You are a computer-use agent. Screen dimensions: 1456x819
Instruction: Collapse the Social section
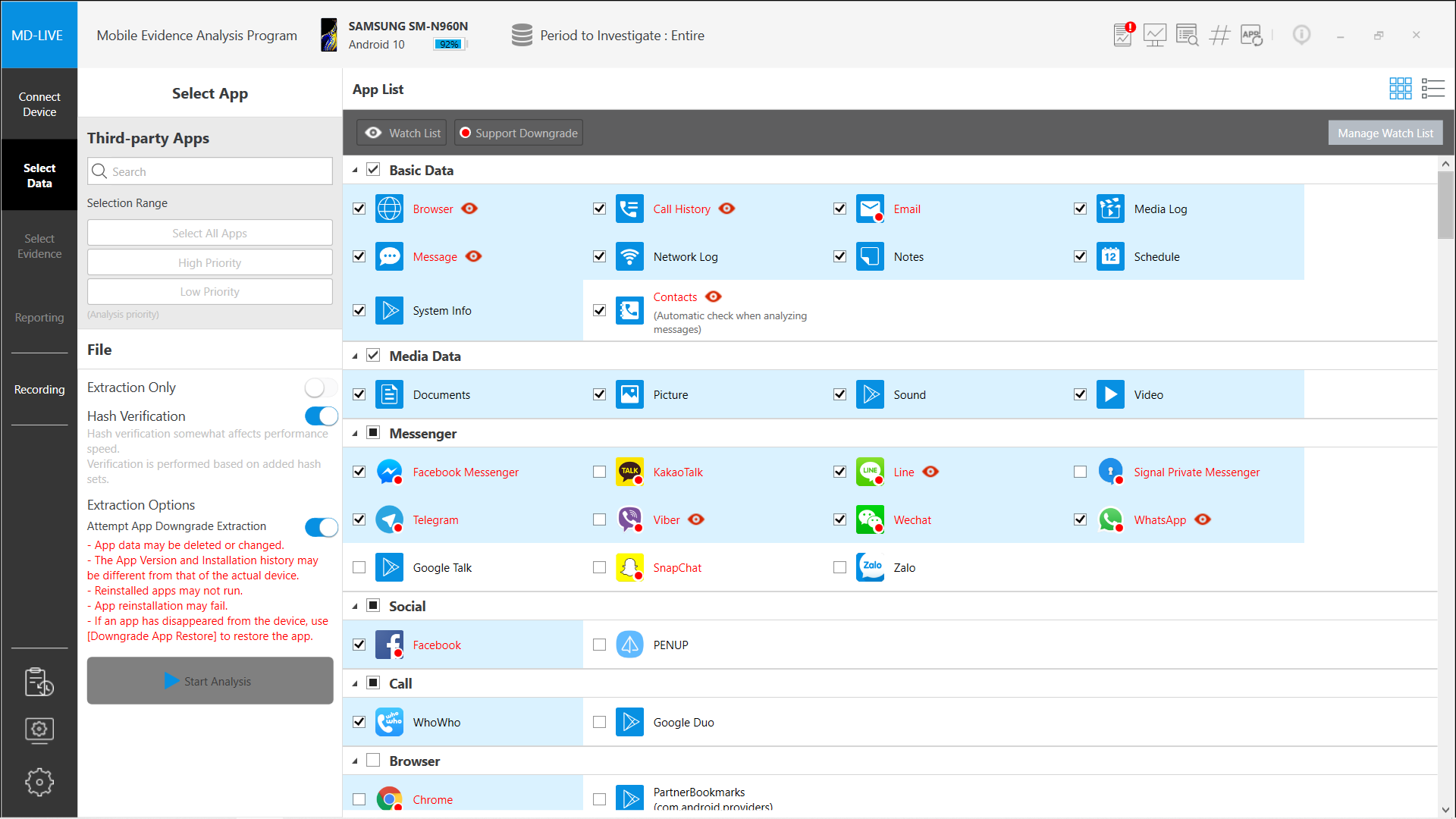click(x=355, y=607)
